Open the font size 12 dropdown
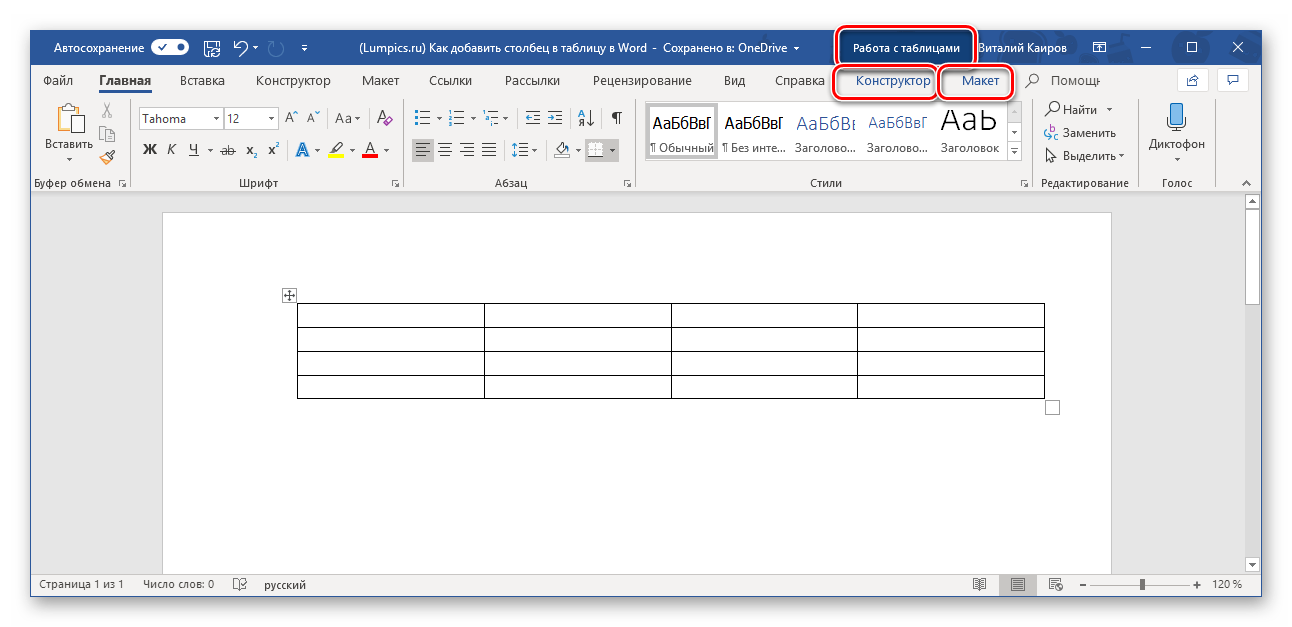Image resolution: width=1292 pixels, height=627 pixels. click(x=272, y=119)
